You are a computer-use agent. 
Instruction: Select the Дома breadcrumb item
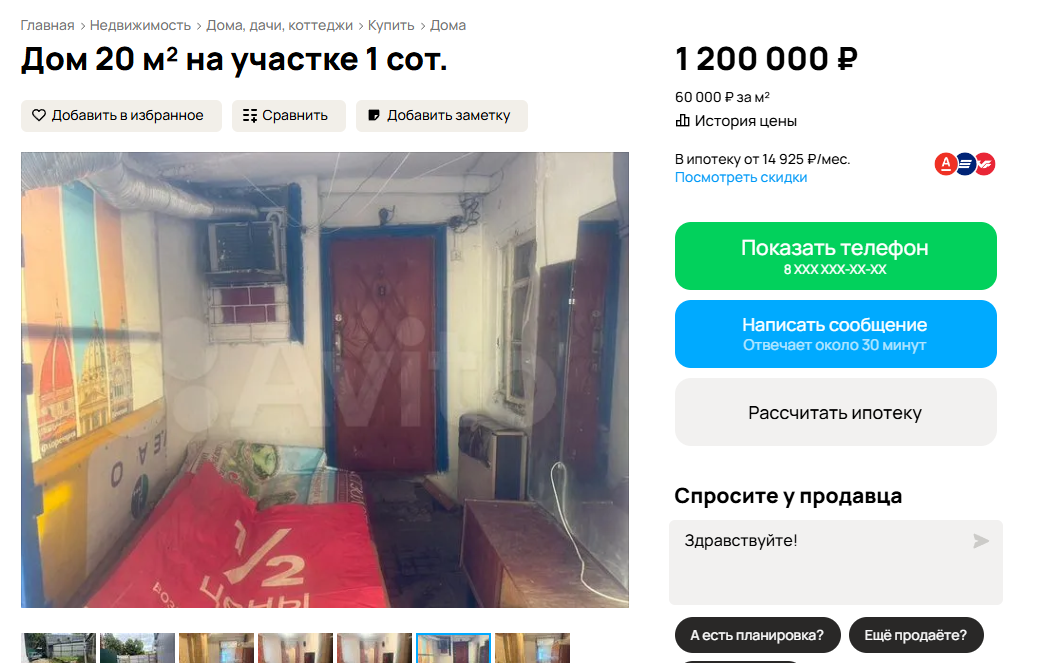click(448, 25)
